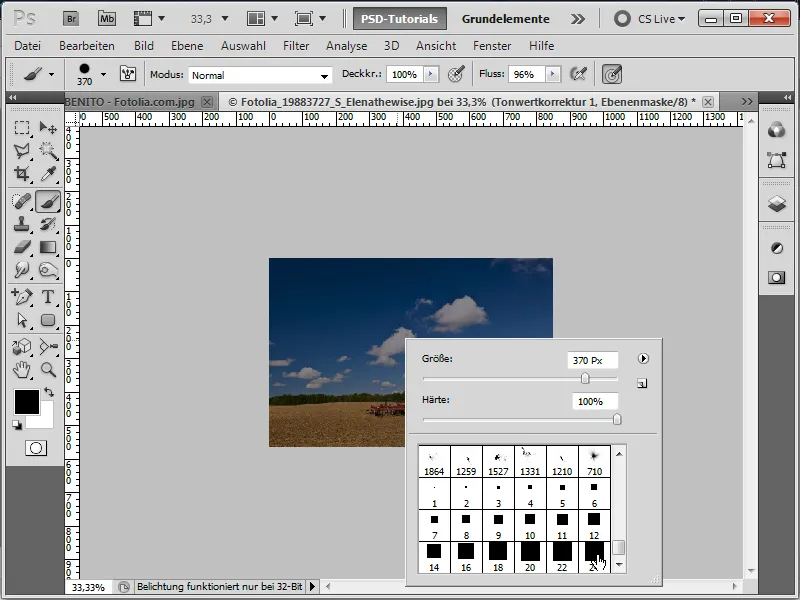Screen dimensions: 800x600
Task: Toggle Quick Mask mode
Action: [36, 448]
